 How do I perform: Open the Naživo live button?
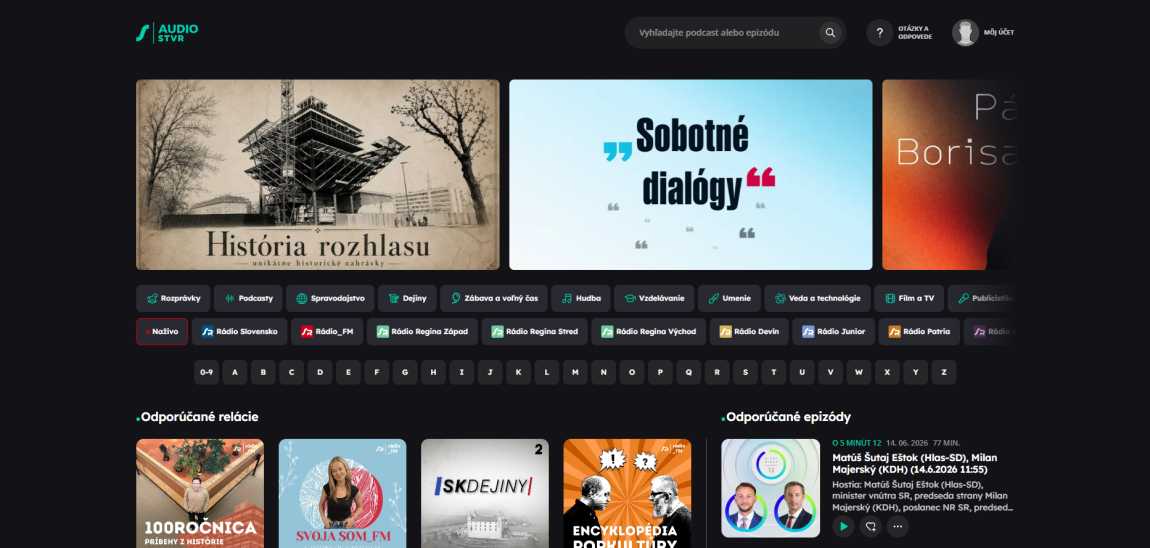pos(162,332)
